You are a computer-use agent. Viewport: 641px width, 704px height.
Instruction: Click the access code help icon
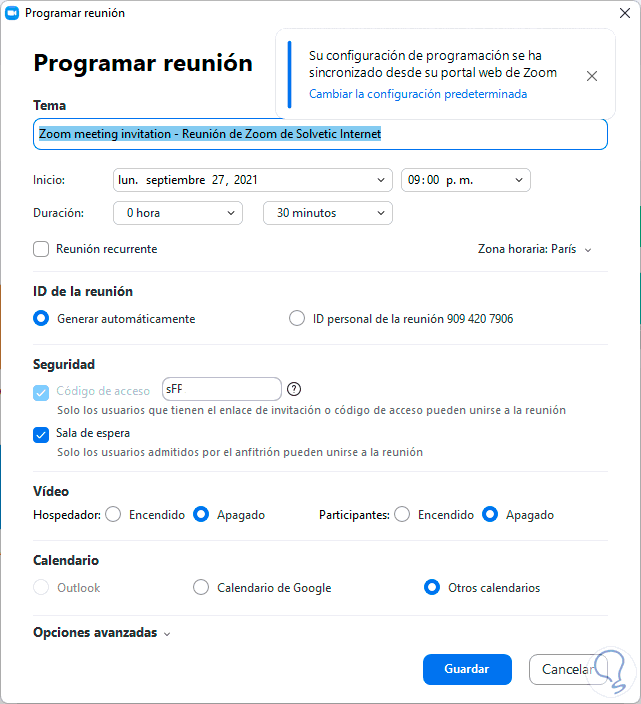[x=294, y=390]
